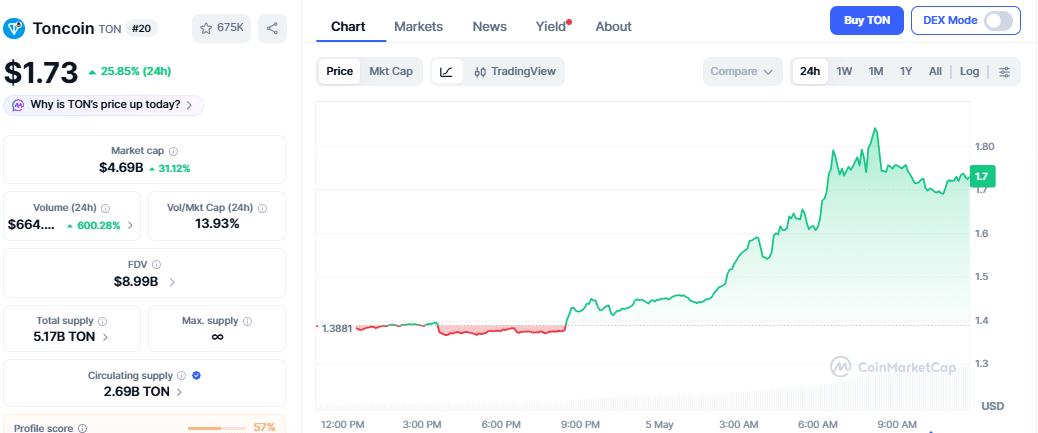The image size is (1038, 433).
Task: Toggle DEX Mode switch
Action: click(998, 21)
